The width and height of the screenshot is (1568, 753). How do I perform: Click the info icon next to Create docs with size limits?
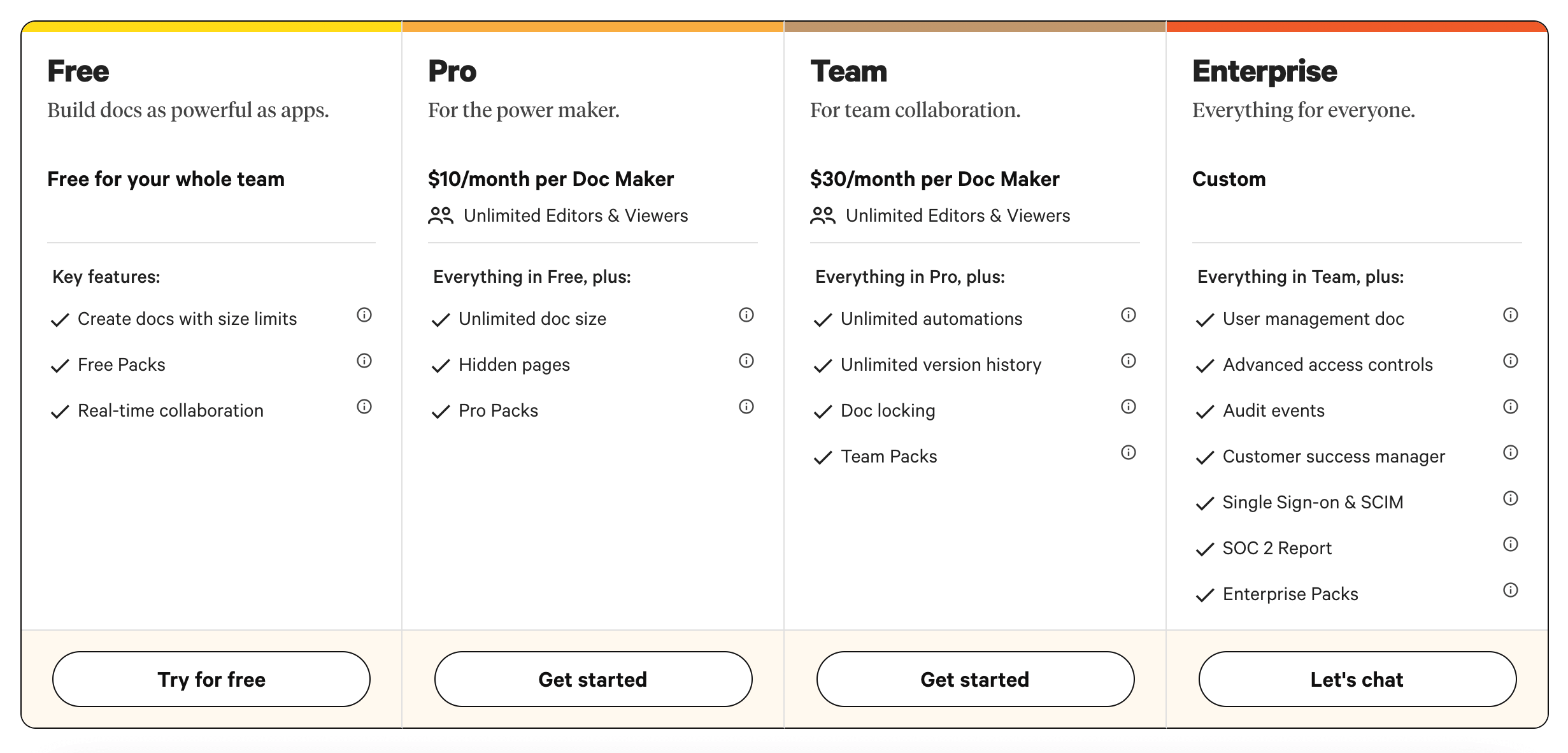pyautogui.click(x=364, y=316)
